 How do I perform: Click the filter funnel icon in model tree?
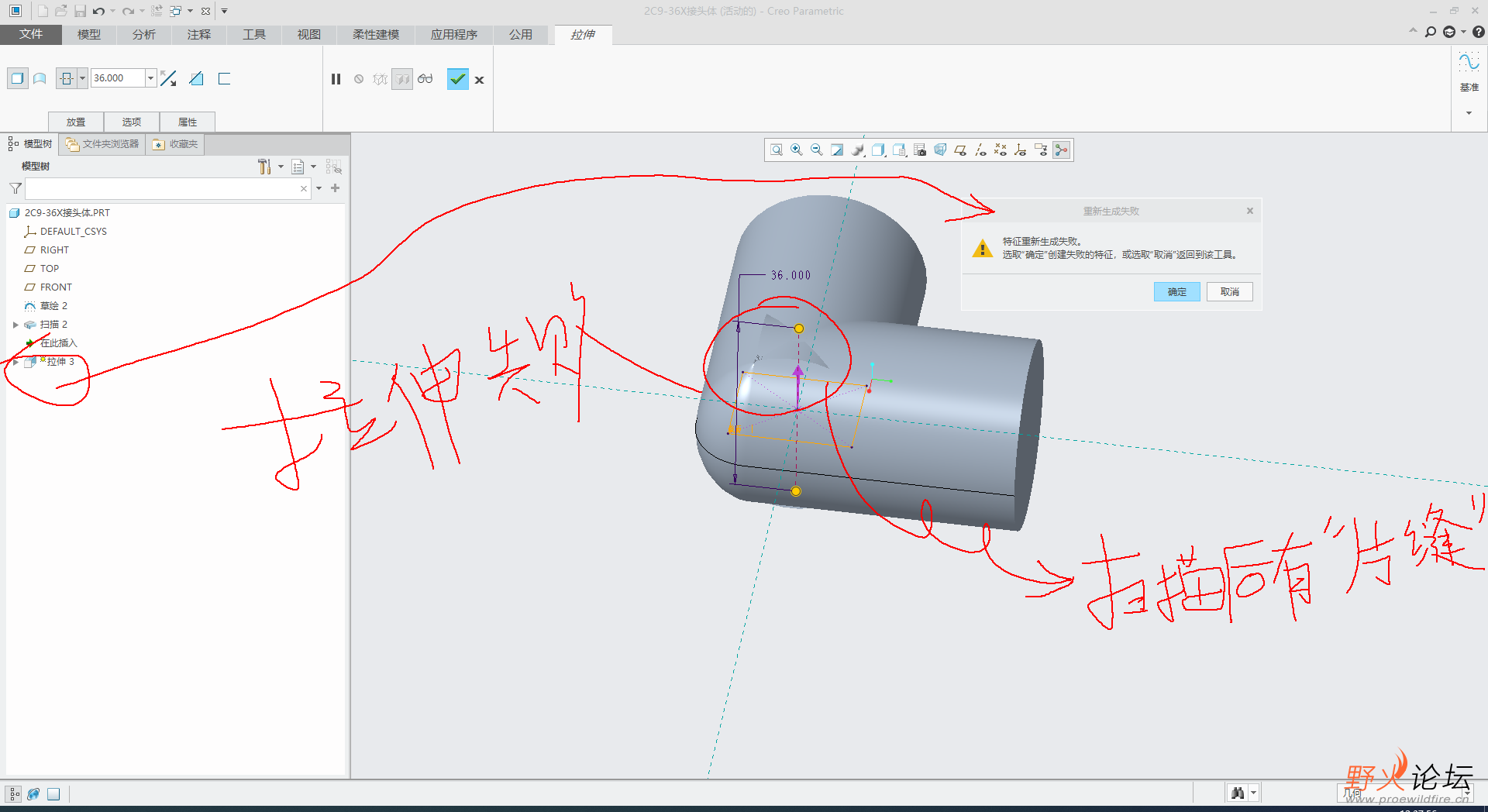click(14, 188)
